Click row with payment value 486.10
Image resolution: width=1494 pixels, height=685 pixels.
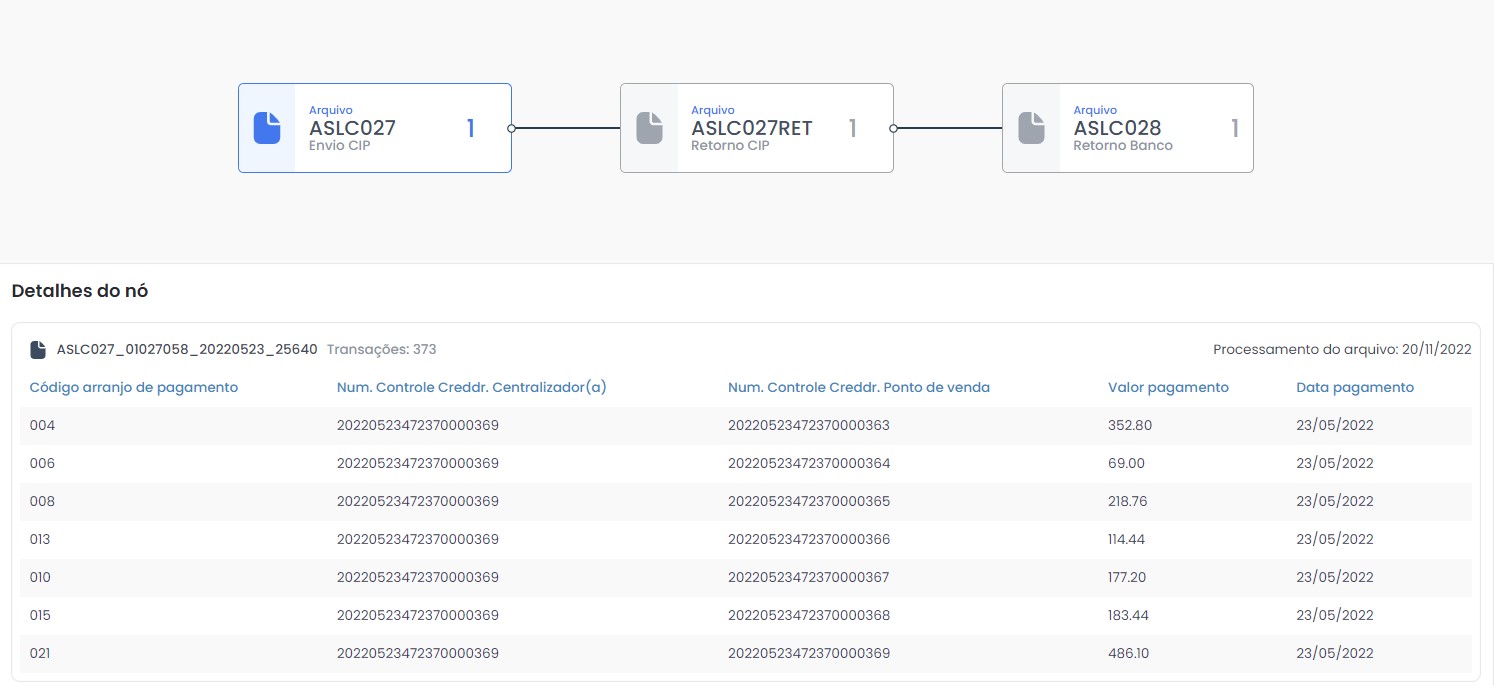click(x=745, y=653)
